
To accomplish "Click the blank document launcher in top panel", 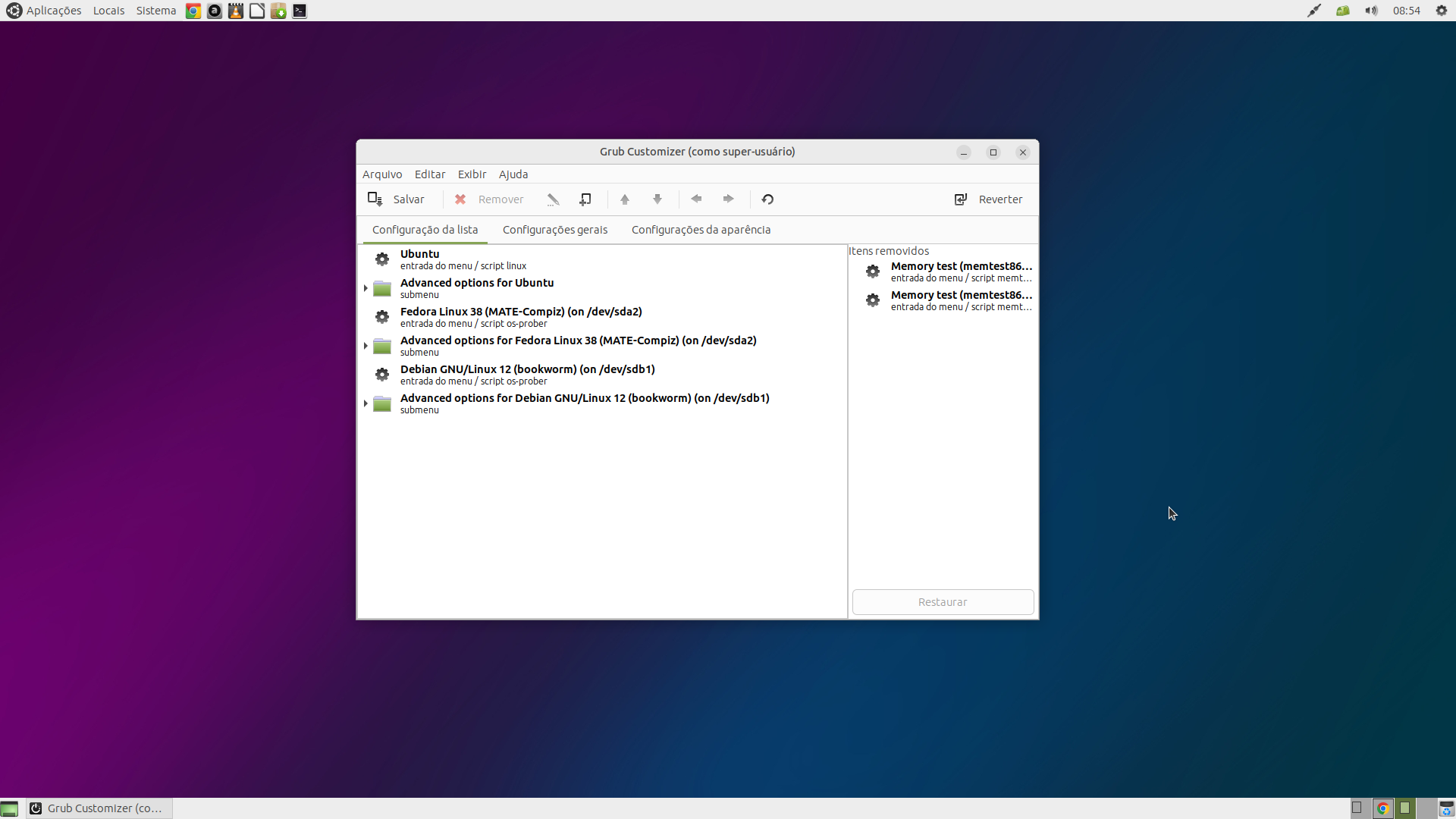I will (257, 11).
